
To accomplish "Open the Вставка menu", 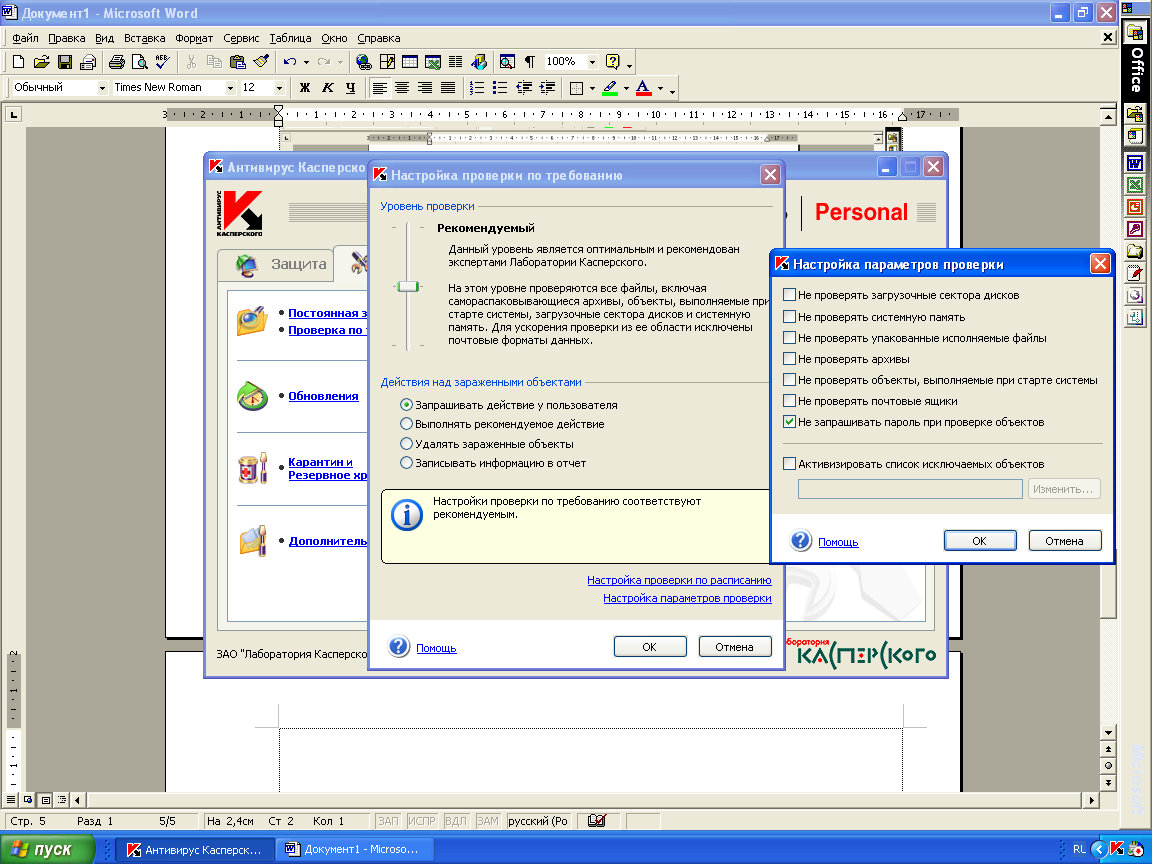I will point(144,38).
